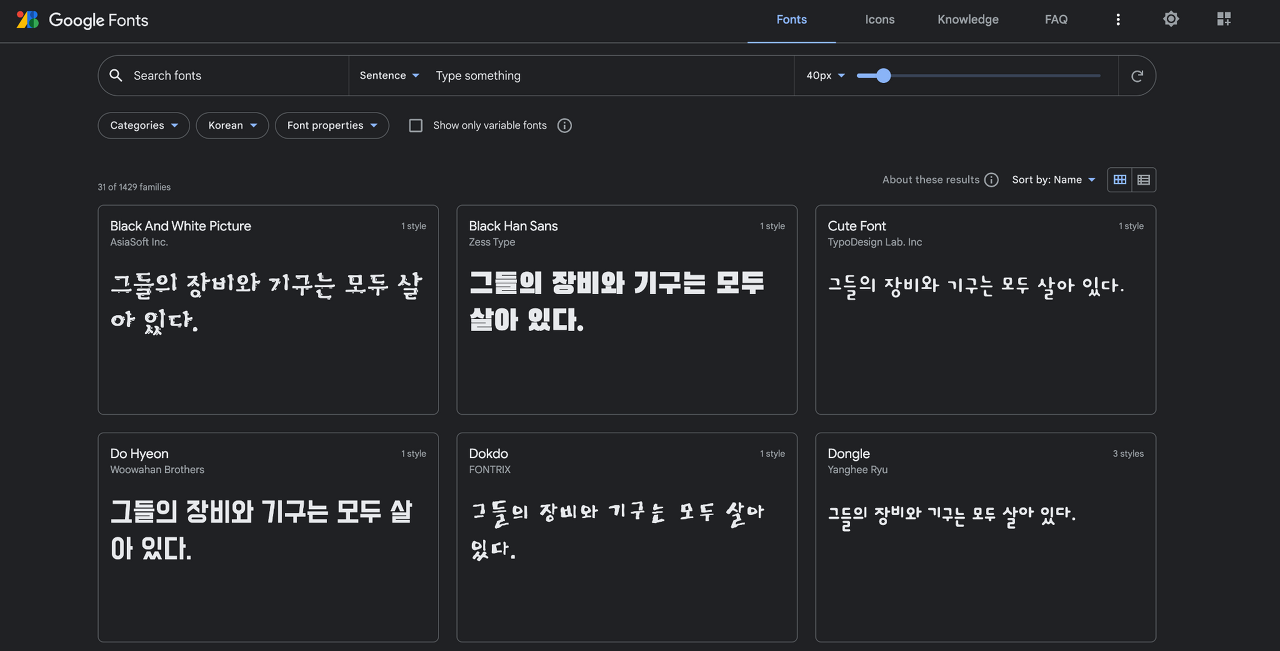Viewport: 1280px width, 651px height.
Task: Open the FAQ tab
Action: coord(1056,20)
